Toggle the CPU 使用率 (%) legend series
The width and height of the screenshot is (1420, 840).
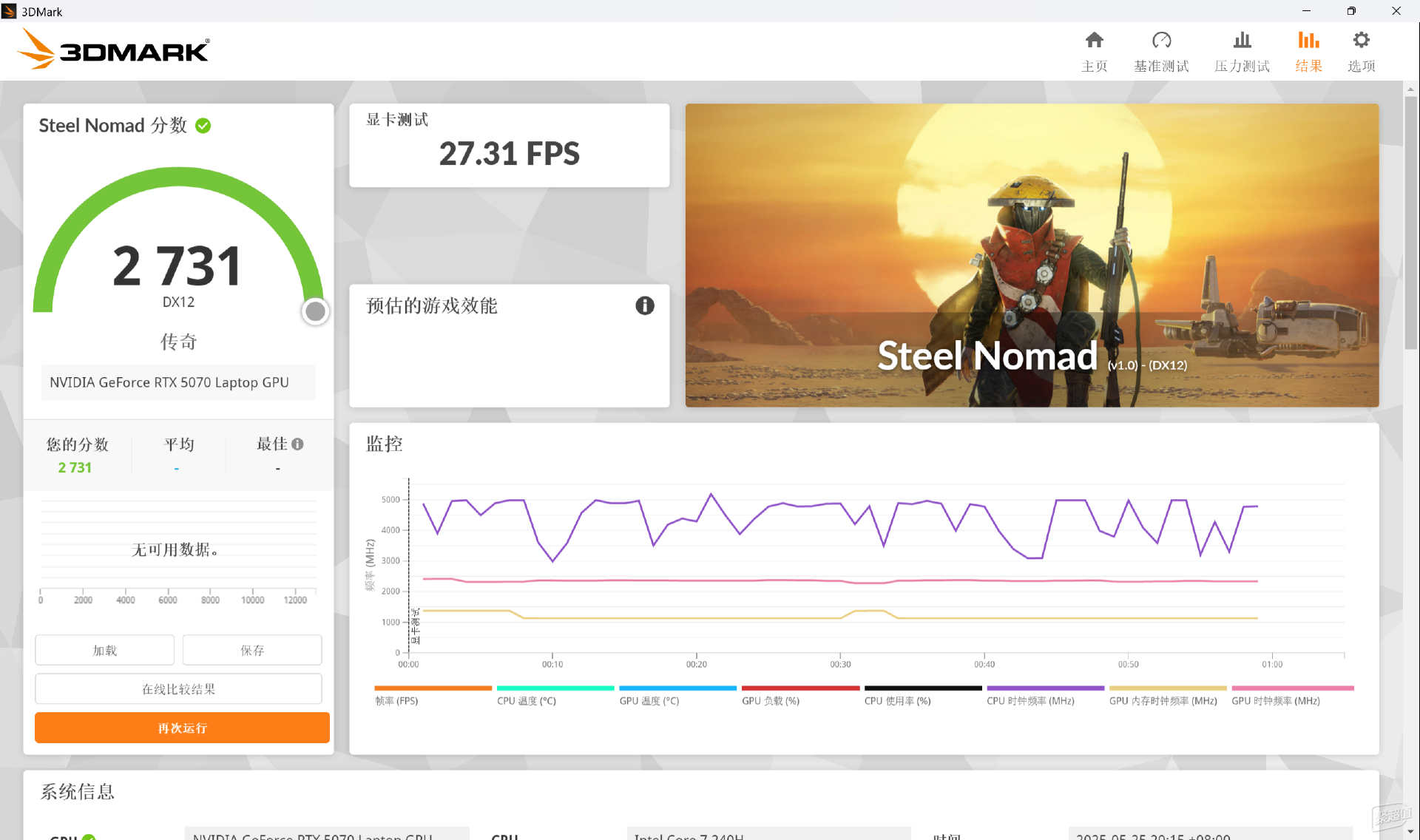(x=923, y=696)
